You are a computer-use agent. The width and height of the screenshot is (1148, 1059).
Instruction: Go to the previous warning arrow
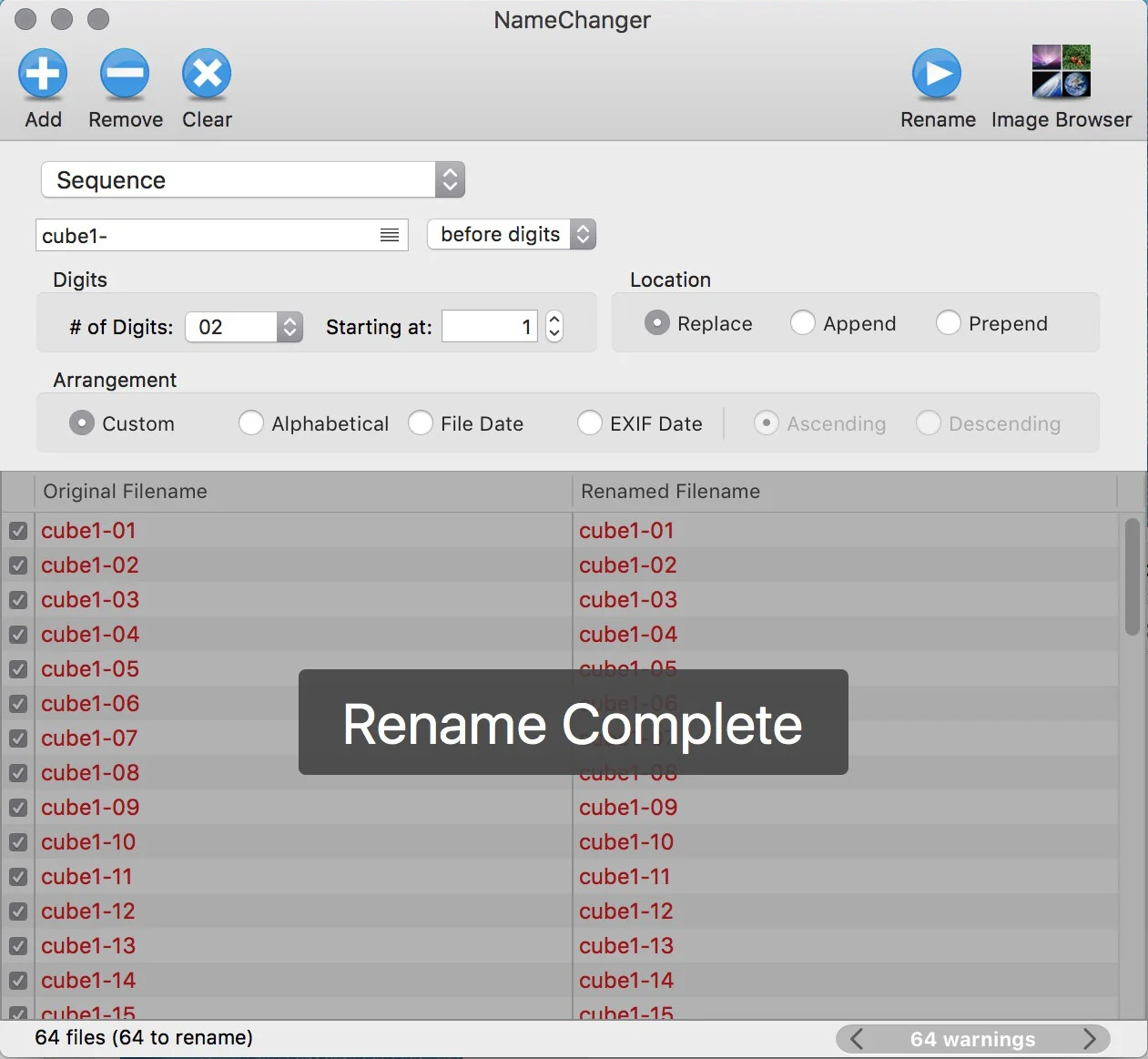tap(857, 1039)
